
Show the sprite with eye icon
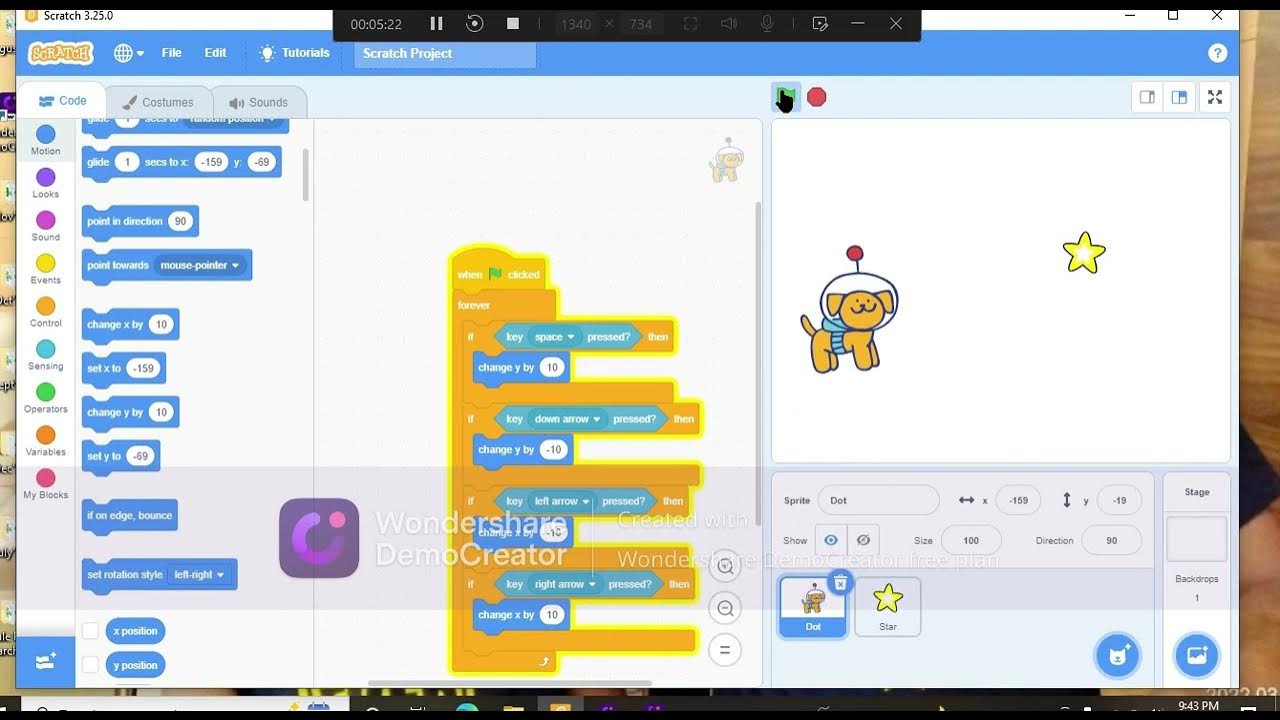pyautogui.click(x=831, y=540)
